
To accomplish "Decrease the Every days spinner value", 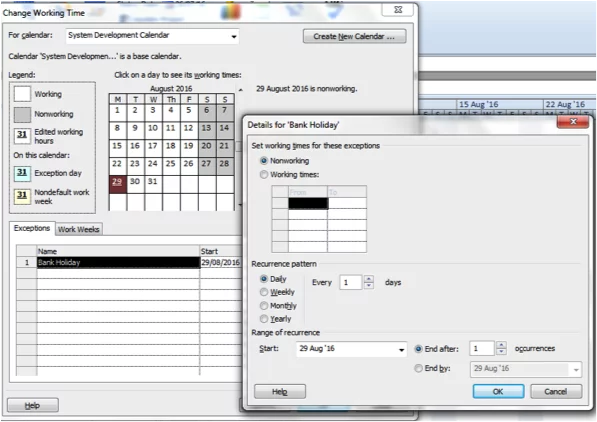I will point(368,285).
